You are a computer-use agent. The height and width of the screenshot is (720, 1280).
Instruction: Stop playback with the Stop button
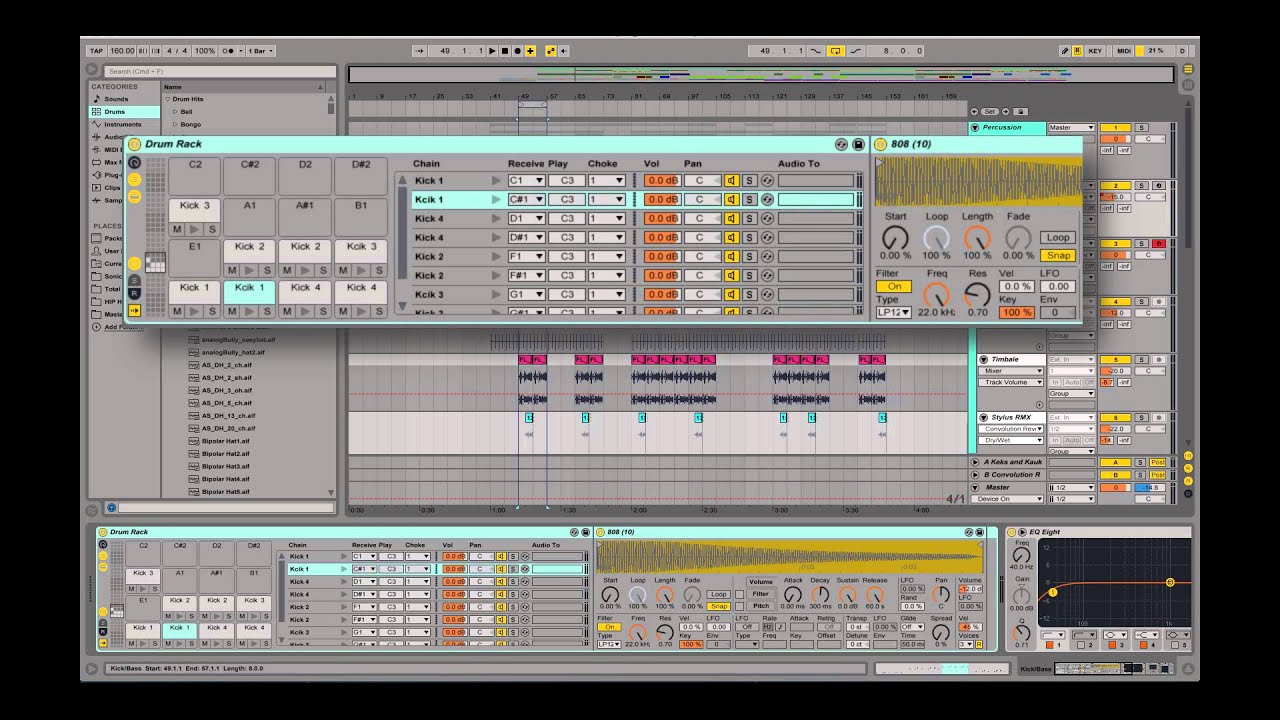(x=505, y=50)
